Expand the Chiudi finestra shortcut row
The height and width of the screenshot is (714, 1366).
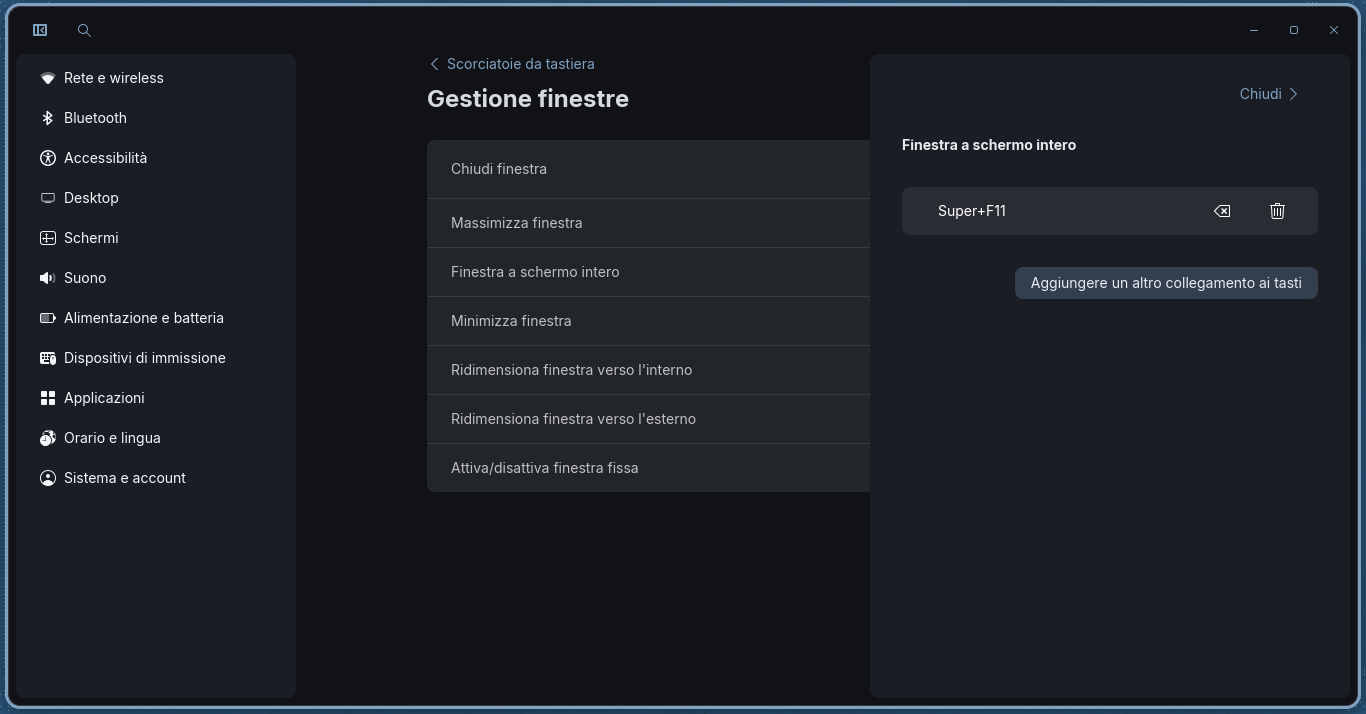click(x=648, y=169)
